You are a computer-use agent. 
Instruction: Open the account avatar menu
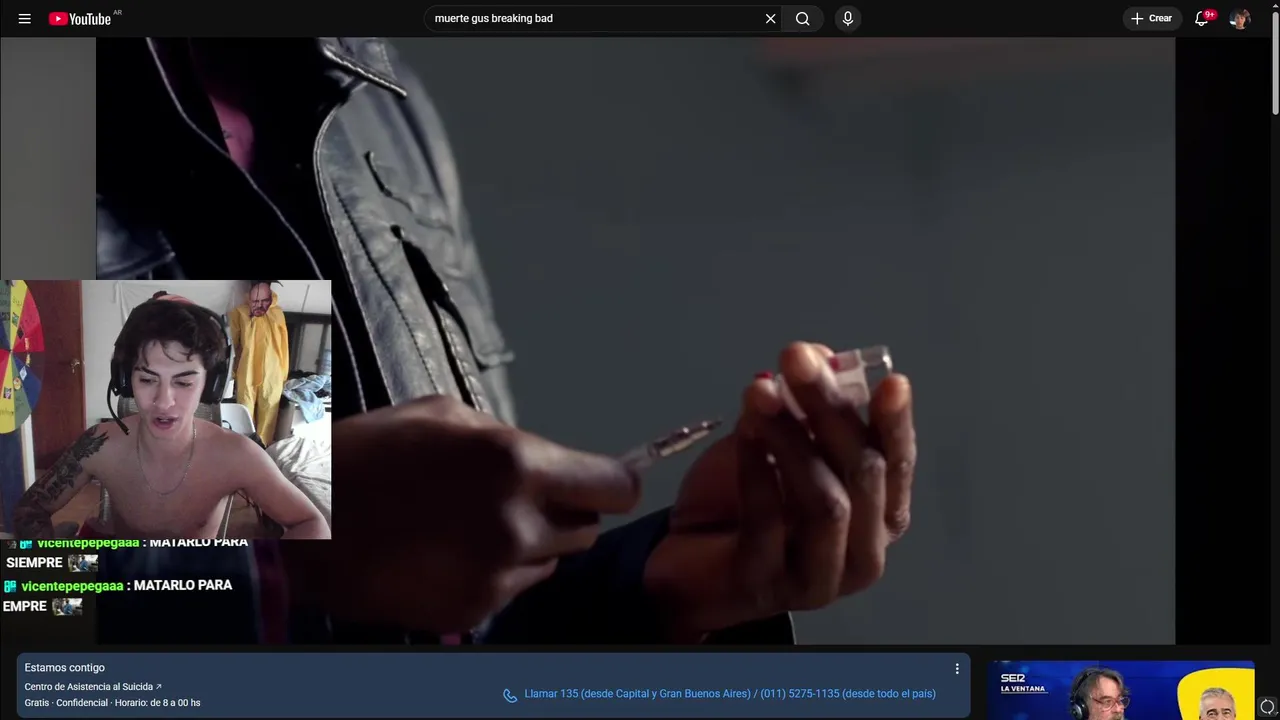coord(1240,19)
